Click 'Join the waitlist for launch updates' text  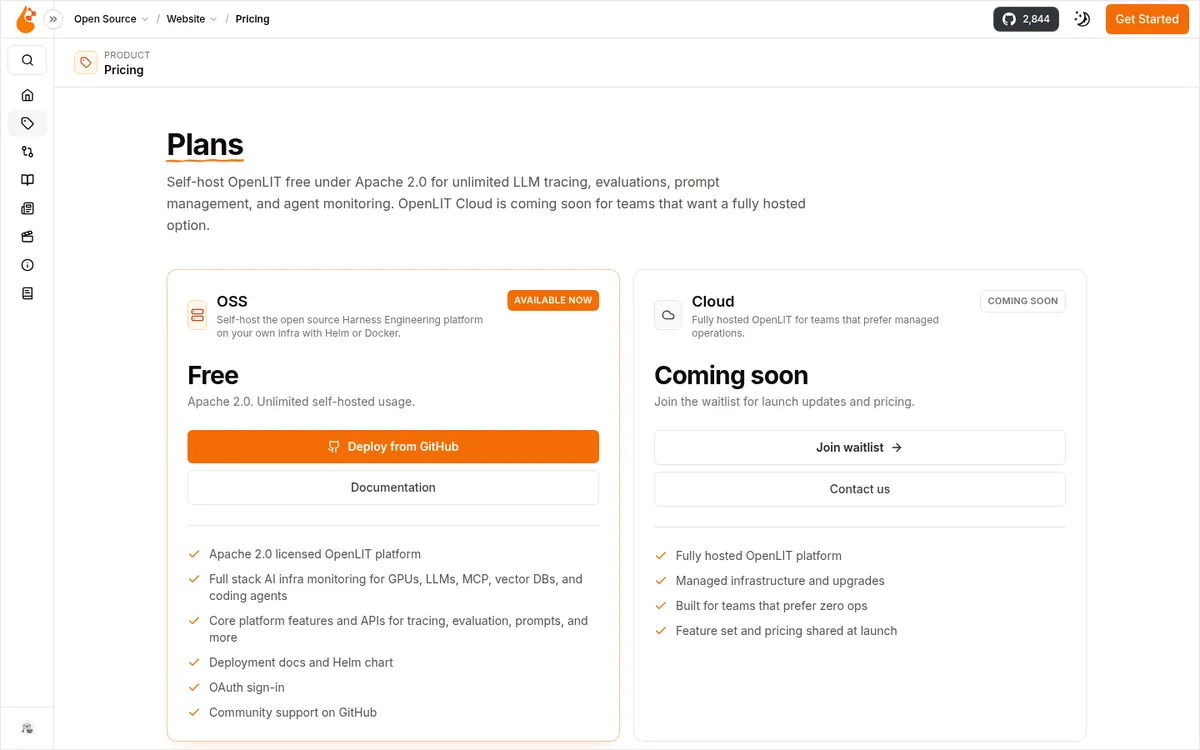pyautogui.click(x=784, y=402)
